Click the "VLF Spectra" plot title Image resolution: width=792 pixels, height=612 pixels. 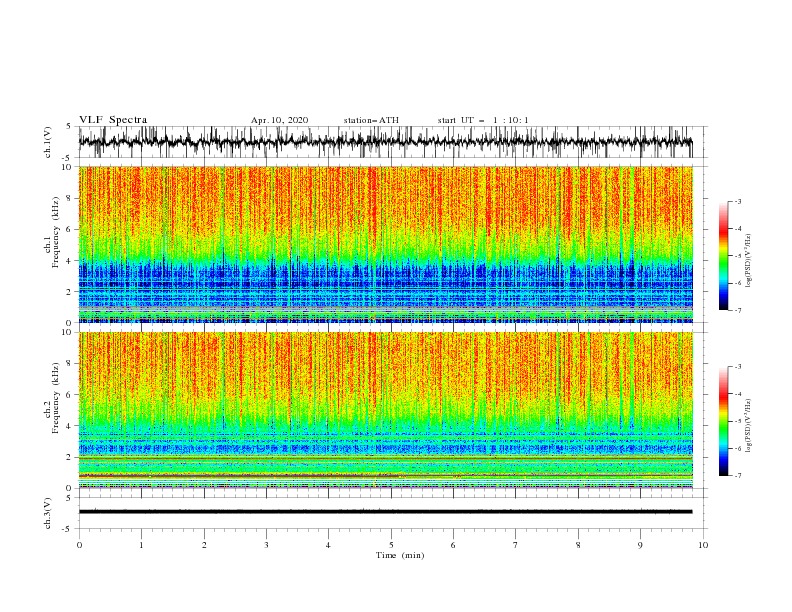[x=113, y=120]
